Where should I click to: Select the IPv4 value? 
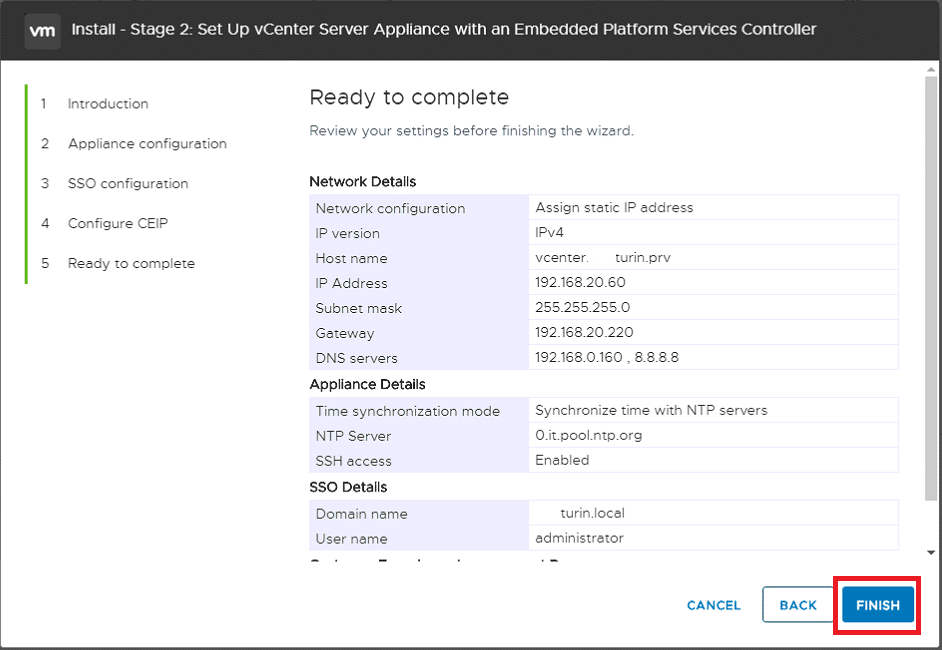(x=549, y=232)
